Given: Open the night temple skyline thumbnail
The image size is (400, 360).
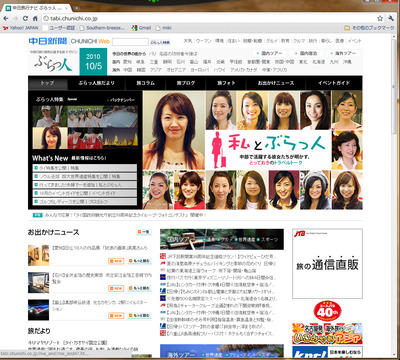Looking at the screenshot, I should 120,138.
